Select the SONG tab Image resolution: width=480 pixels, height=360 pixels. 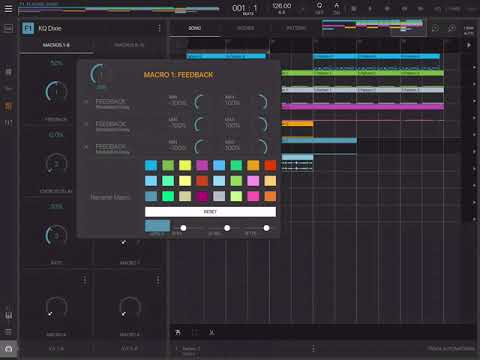195,28
